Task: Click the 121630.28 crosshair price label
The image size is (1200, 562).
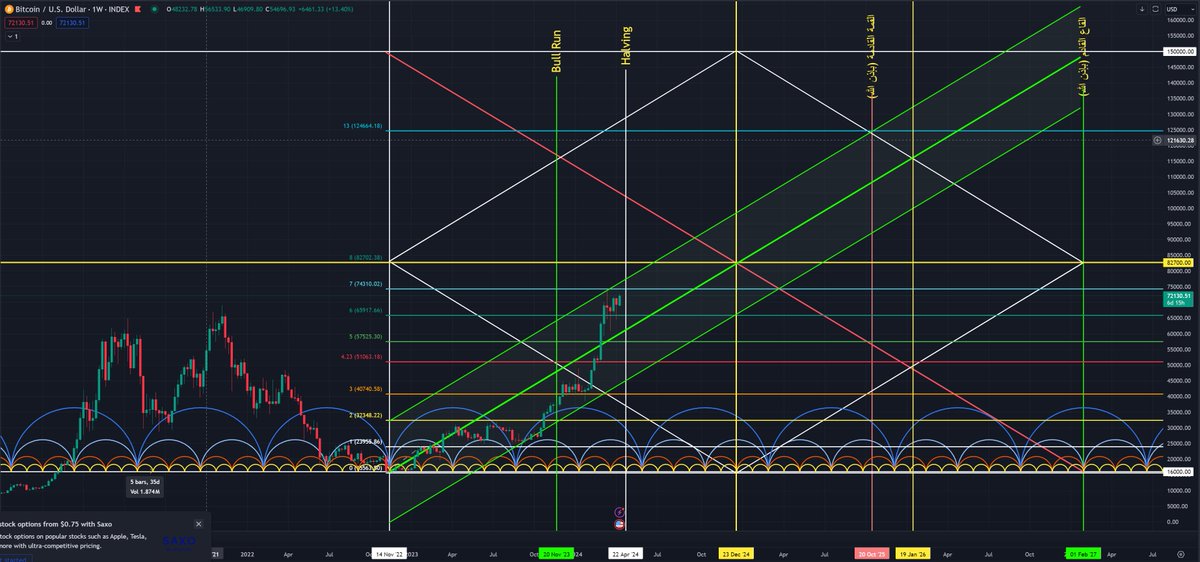Action: click(x=1181, y=140)
